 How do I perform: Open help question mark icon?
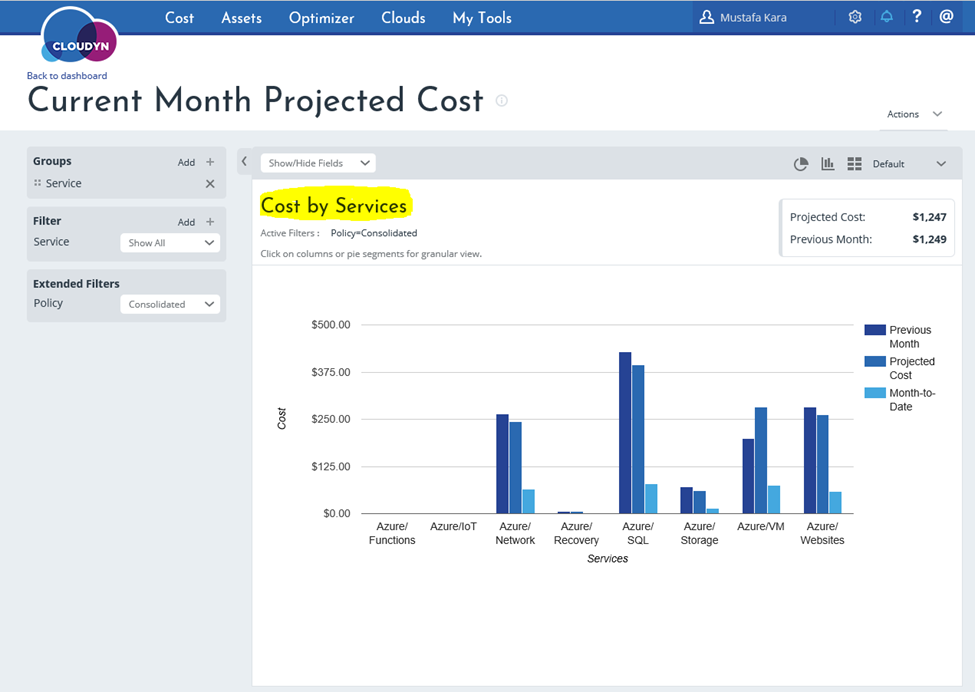(x=917, y=16)
